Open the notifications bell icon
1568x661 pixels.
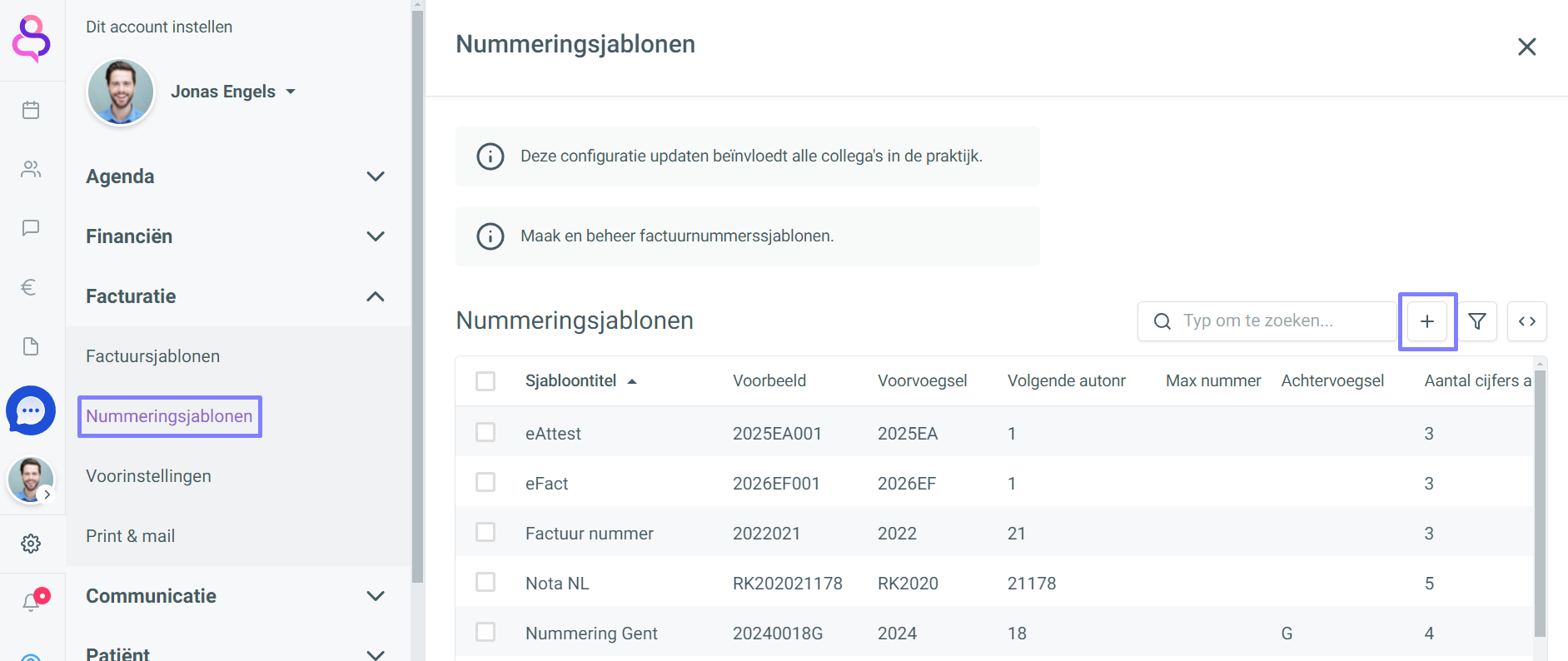(x=32, y=602)
